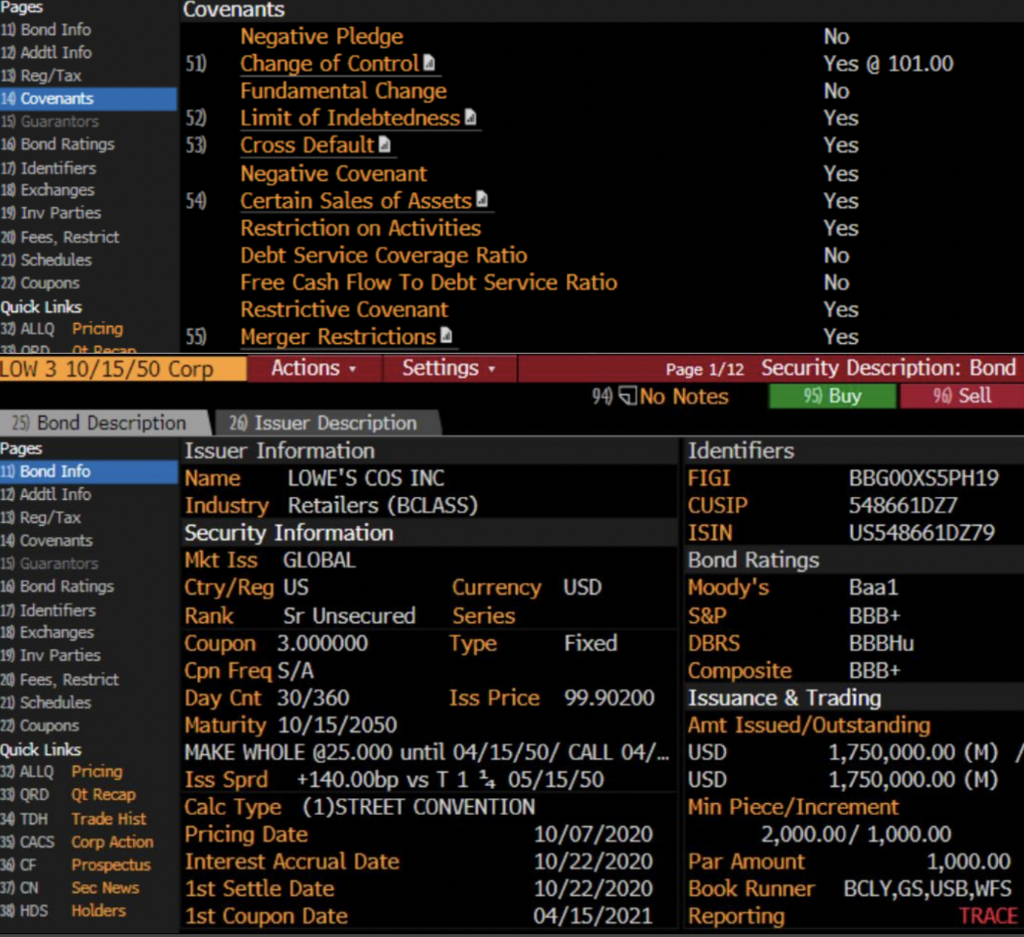
Task: Switch to the Issuer Description tab
Action: [328, 423]
